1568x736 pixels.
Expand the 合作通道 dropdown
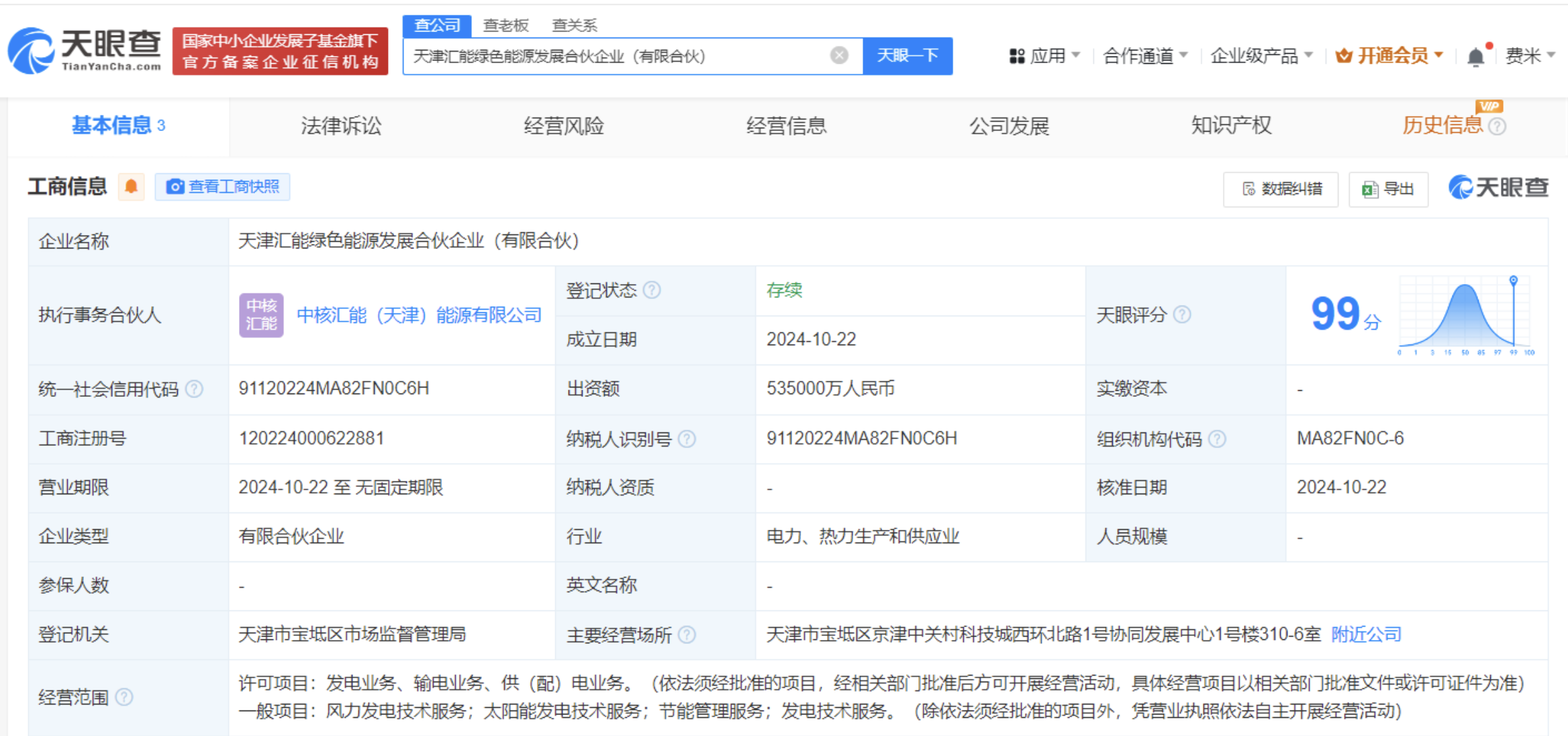pyautogui.click(x=1145, y=56)
